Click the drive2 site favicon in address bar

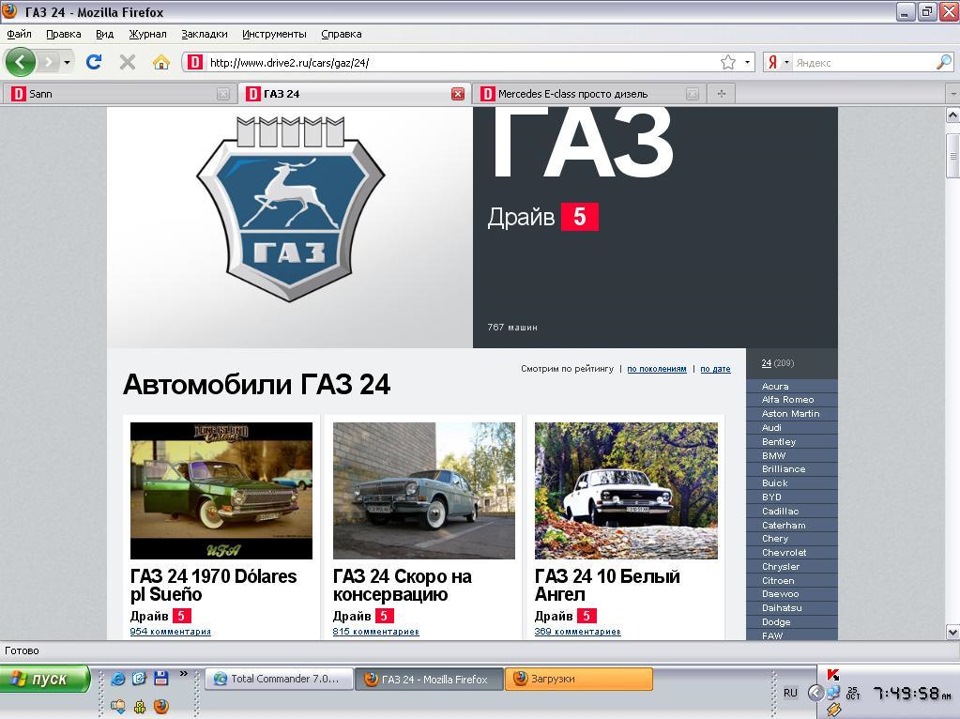pyautogui.click(x=195, y=62)
